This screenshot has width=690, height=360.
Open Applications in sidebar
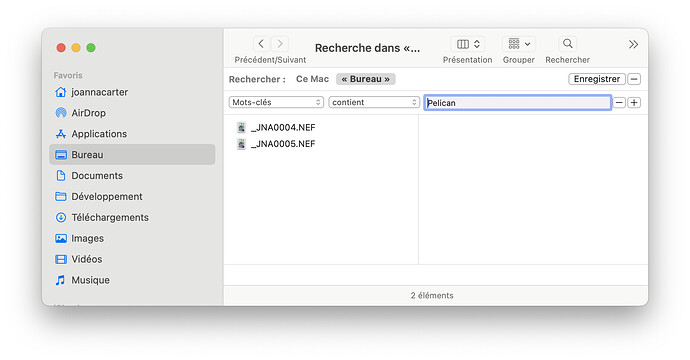coord(132,134)
